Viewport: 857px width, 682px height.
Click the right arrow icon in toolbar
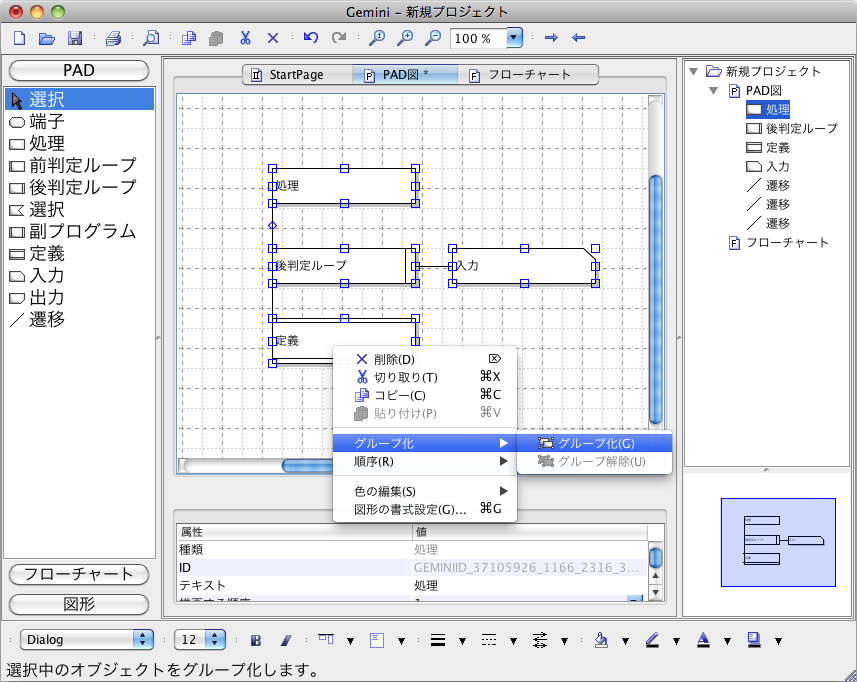[551, 38]
